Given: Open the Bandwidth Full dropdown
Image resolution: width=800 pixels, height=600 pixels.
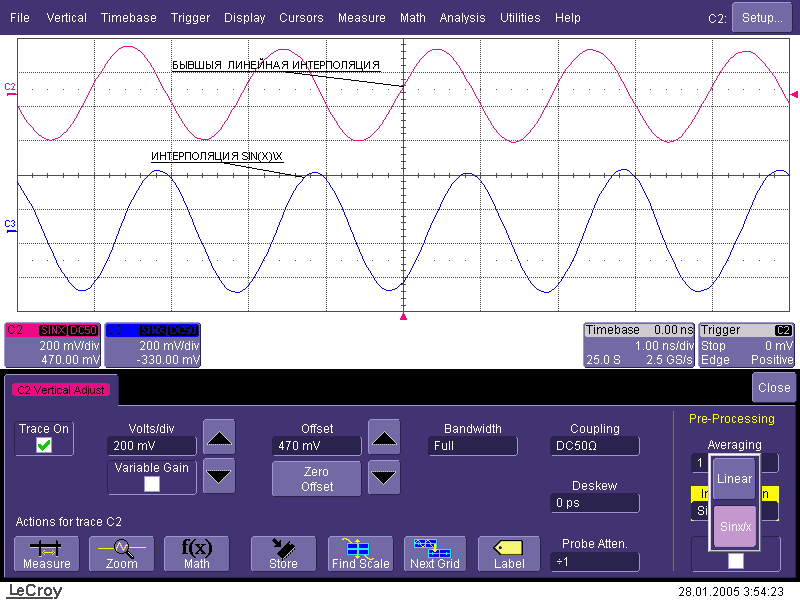Looking at the screenshot, I should click(x=473, y=446).
